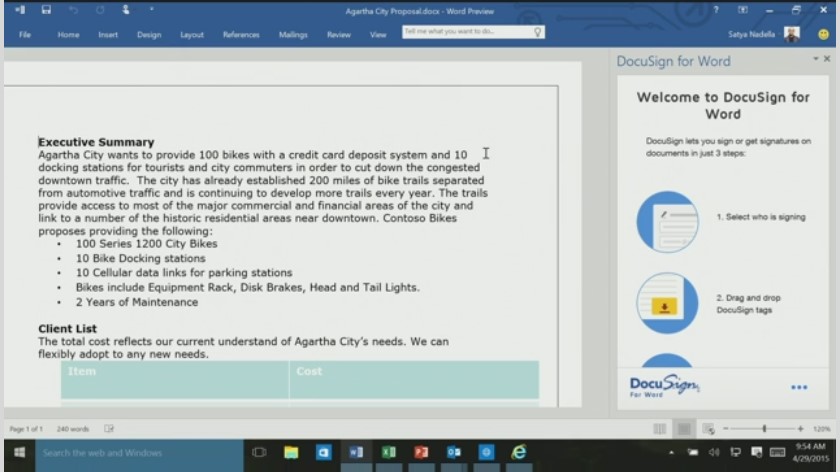Open Excel from the taskbar
Image resolution: width=840 pixels, height=472 pixels.
click(x=389, y=453)
